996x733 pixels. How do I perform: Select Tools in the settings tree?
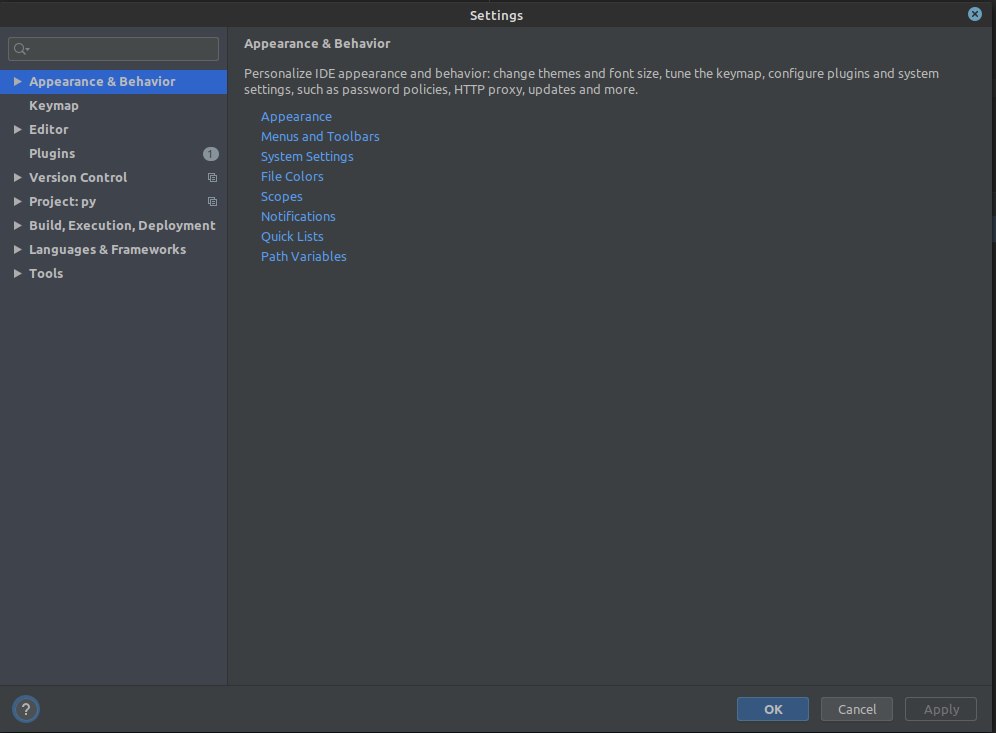click(113, 273)
